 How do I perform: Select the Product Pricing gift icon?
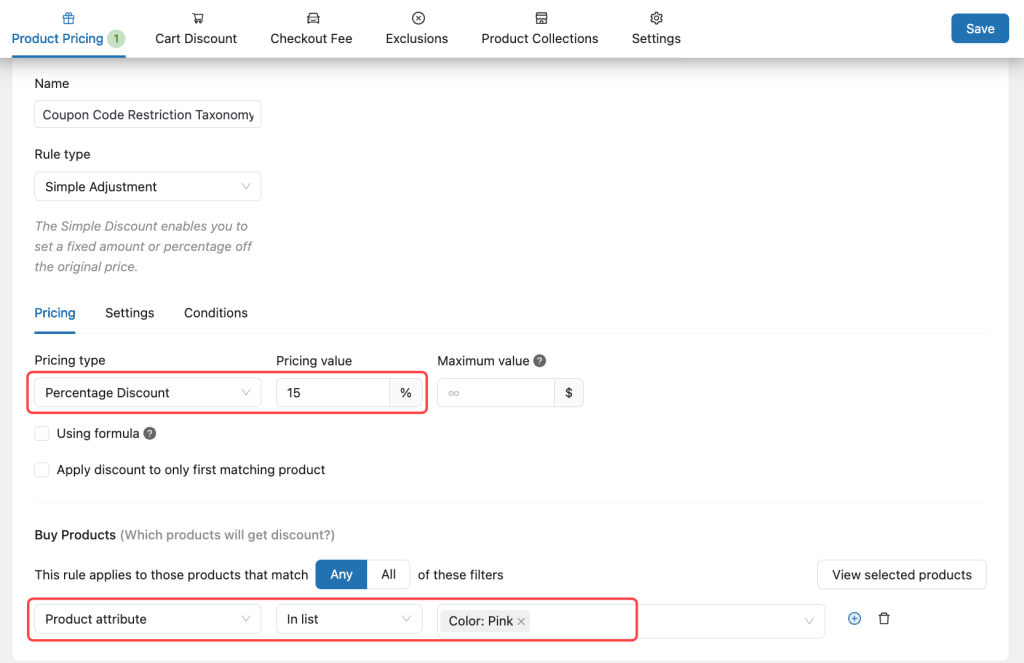pos(68,17)
